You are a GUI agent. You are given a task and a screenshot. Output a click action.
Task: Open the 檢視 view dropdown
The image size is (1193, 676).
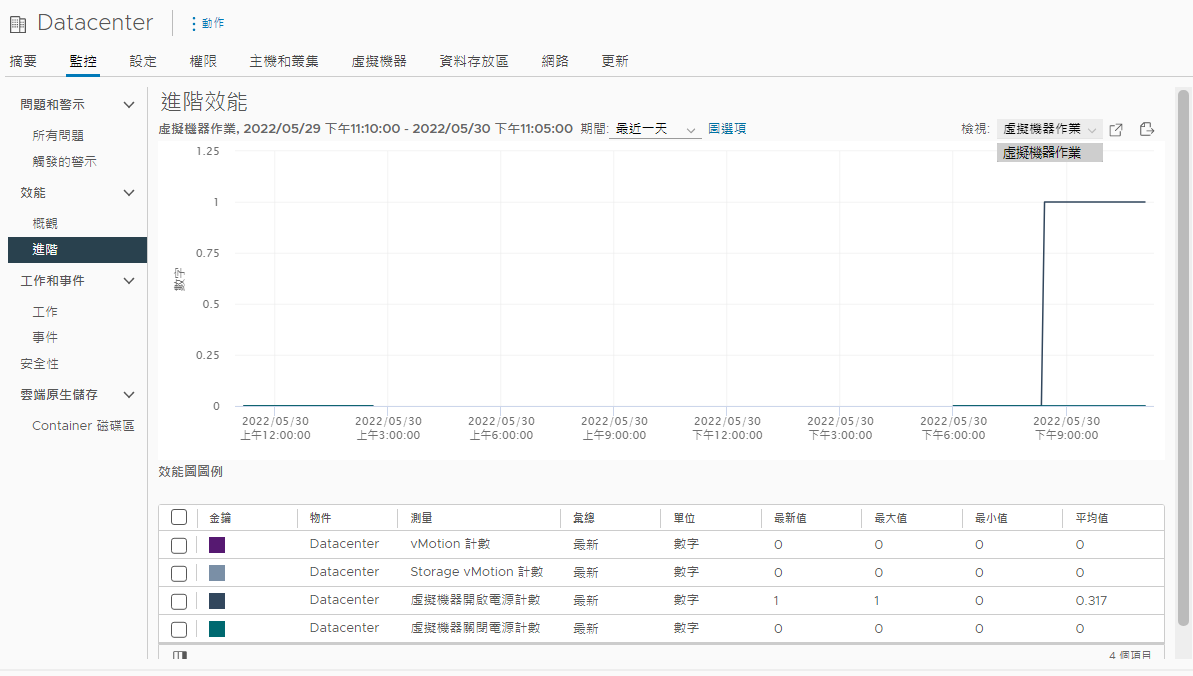click(1049, 129)
